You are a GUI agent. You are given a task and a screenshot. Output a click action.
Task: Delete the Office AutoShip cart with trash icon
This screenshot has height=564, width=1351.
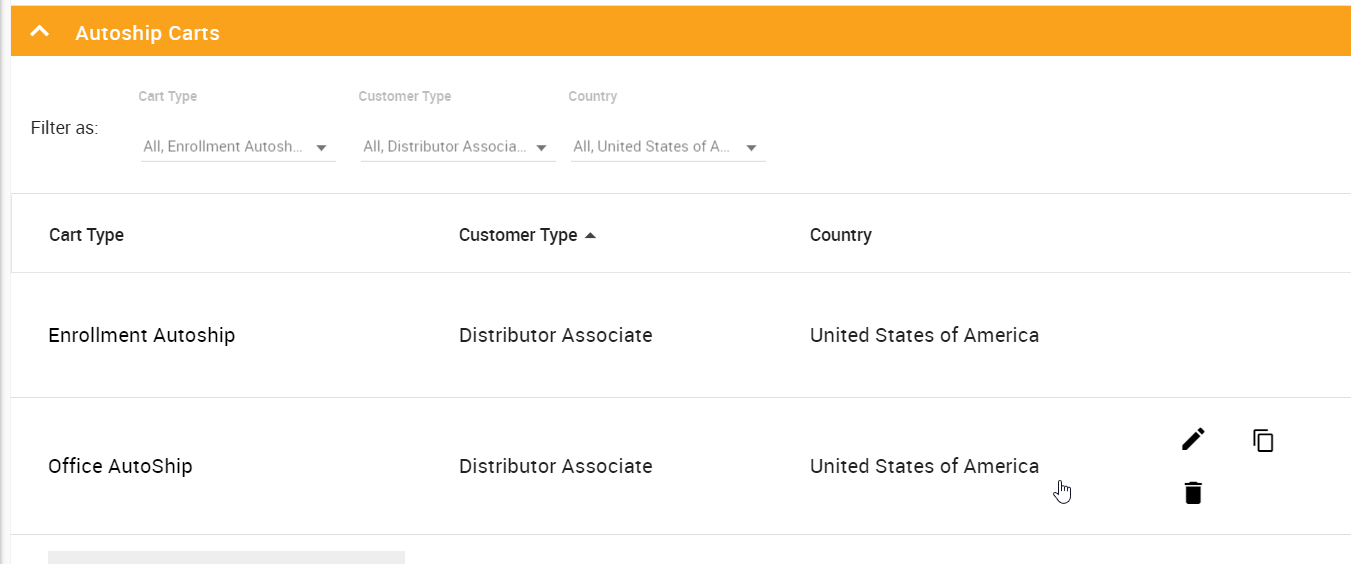(1193, 492)
